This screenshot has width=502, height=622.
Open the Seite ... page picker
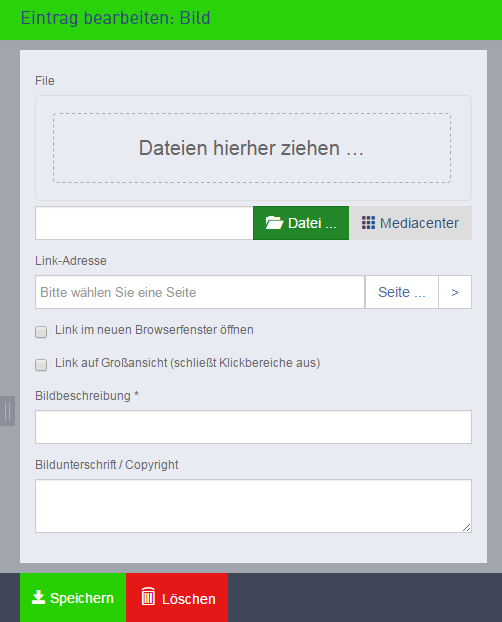(402, 292)
